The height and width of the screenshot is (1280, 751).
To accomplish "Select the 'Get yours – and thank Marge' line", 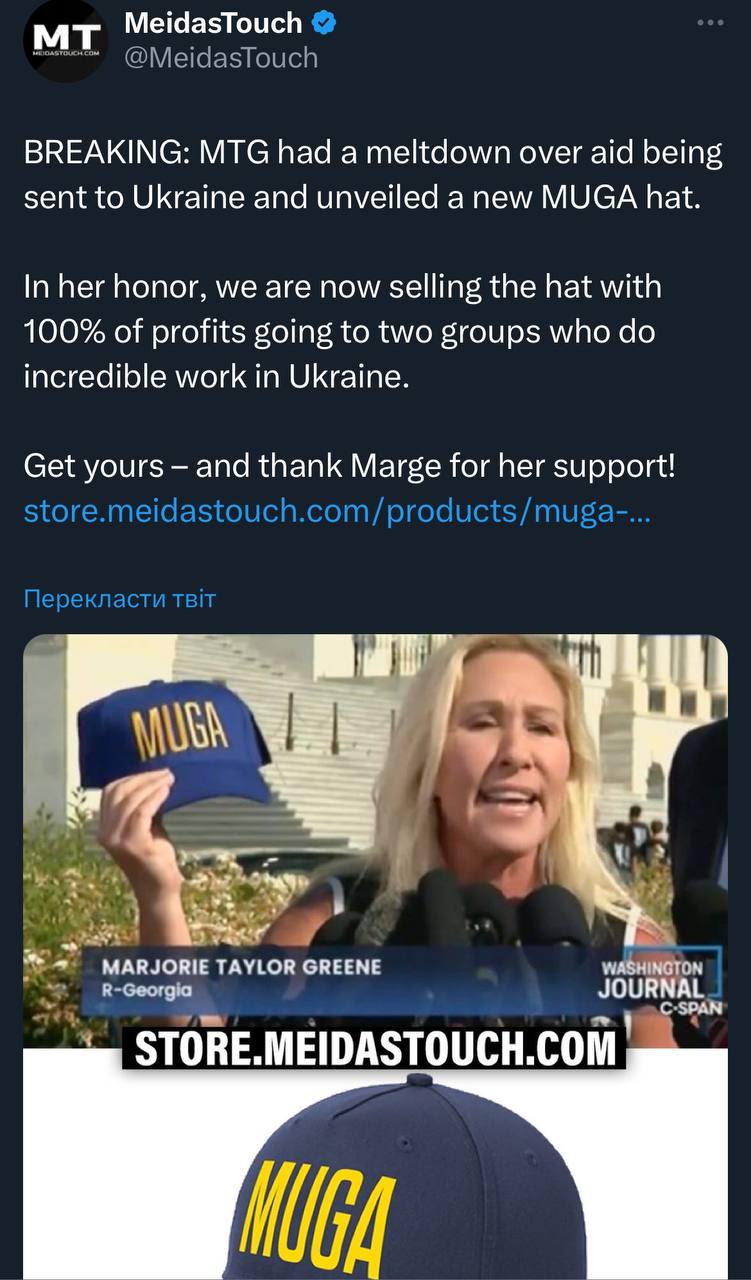I will pyautogui.click(x=349, y=466).
